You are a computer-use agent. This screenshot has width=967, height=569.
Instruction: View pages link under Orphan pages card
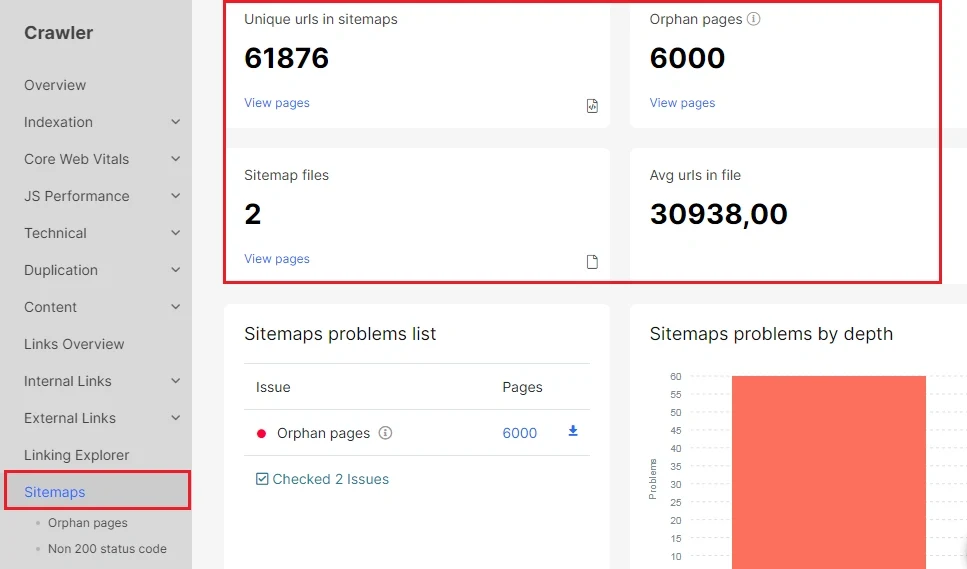682,103
